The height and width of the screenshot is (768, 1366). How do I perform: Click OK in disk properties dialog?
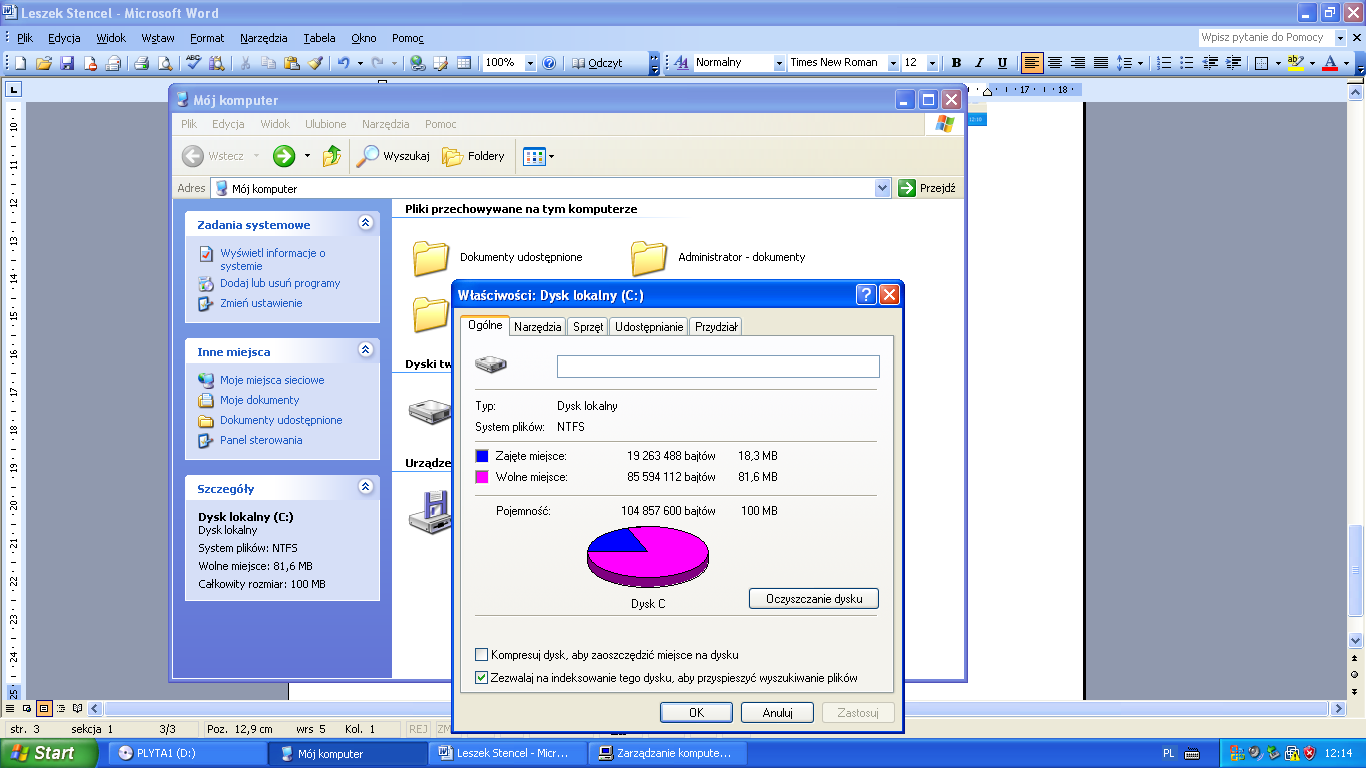(x=697, y=713)
